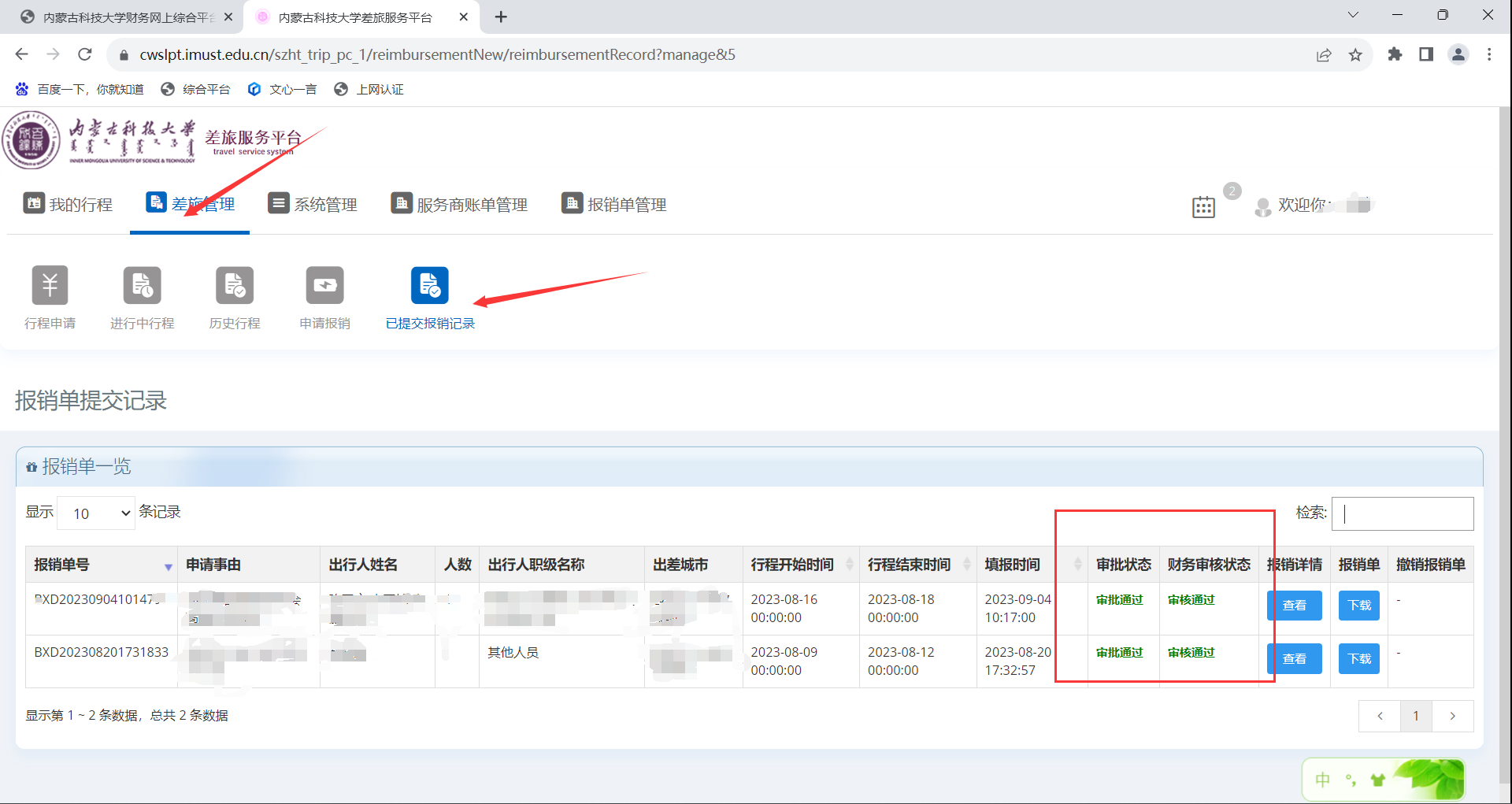The width and height of the screenshot is (1512, 804).
Task: Switch to the 我的行程 menu tab
Action: pos(69,205)
